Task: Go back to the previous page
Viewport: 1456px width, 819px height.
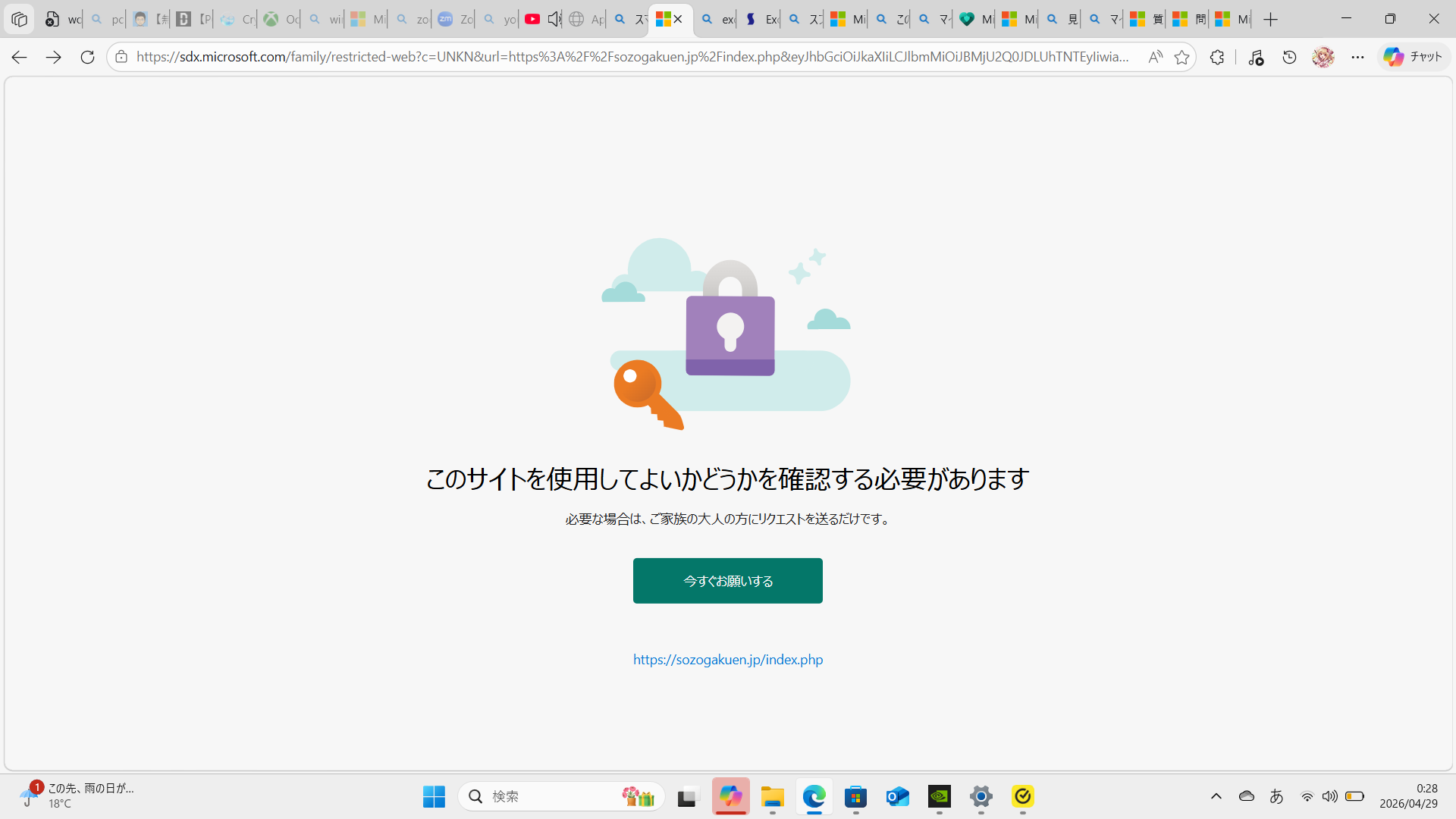Action: click(x=20, y=57)
